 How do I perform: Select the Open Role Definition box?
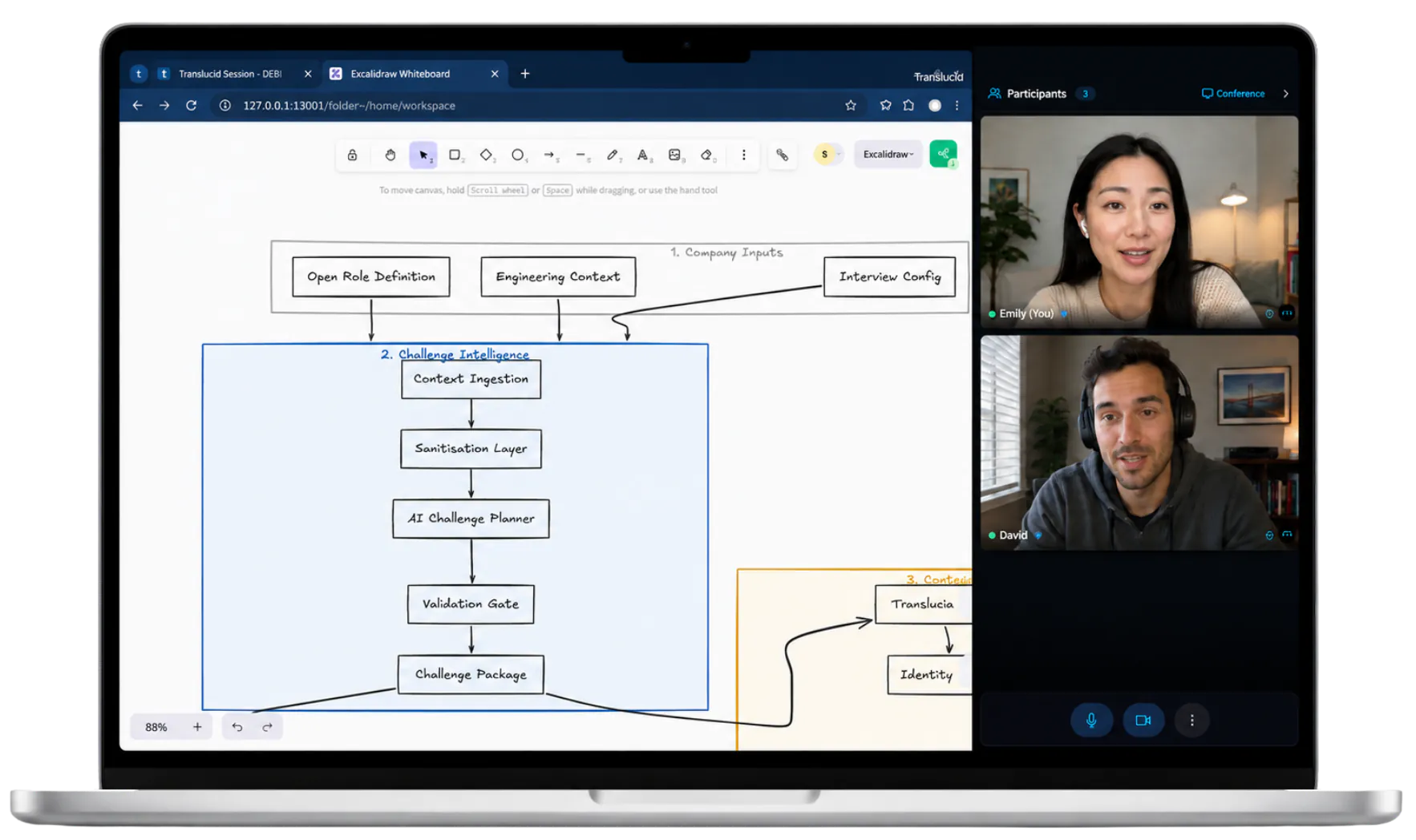pos(371,277)
